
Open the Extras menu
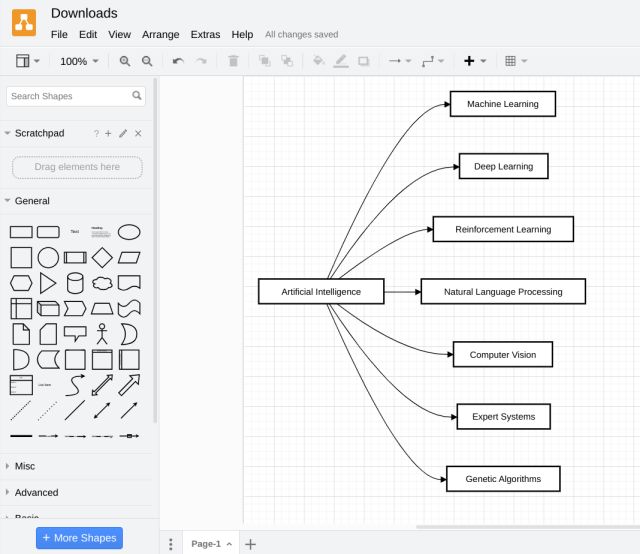click(x=205, y=35)
